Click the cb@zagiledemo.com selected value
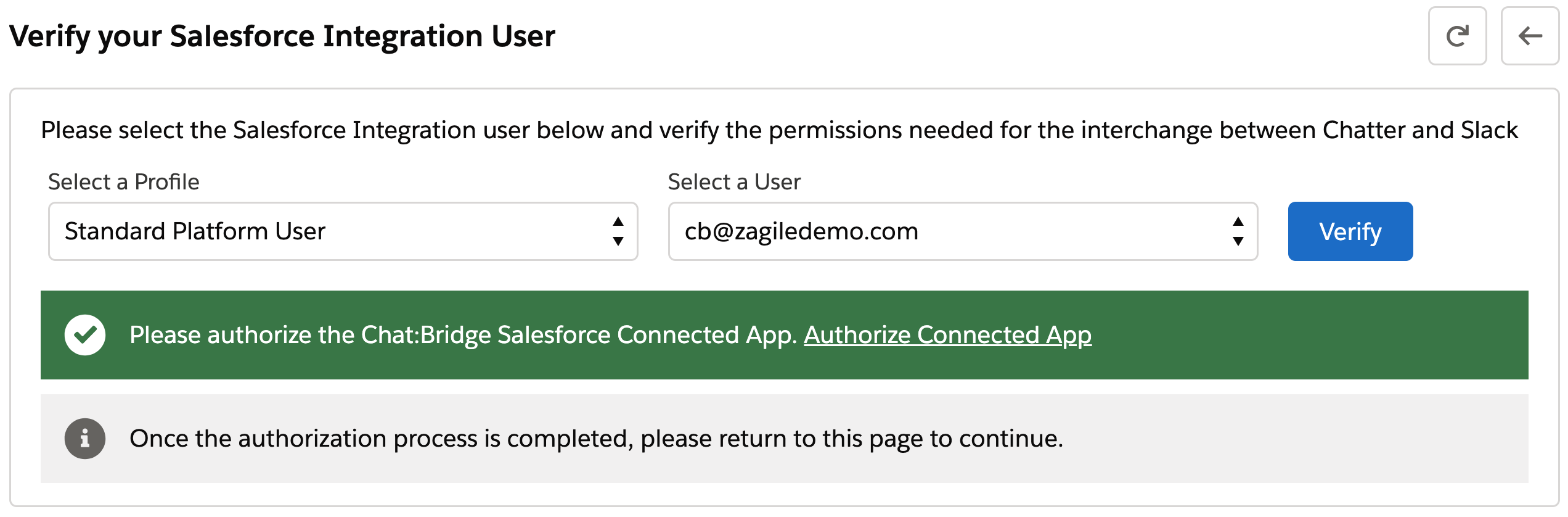 801,231
